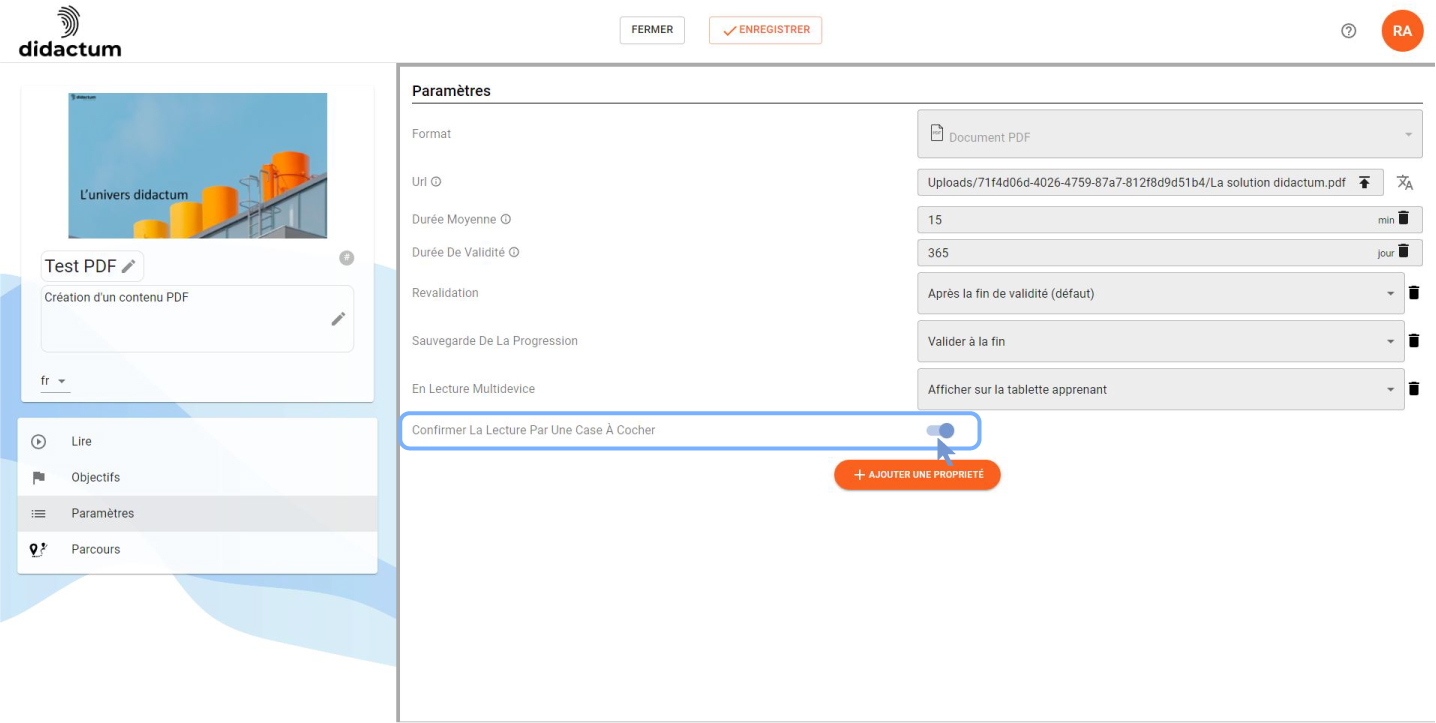
Task: Click AJOUTER UNE PROPRIÉTÉ button
Action: pyautogui.click(x=917, y=475)
